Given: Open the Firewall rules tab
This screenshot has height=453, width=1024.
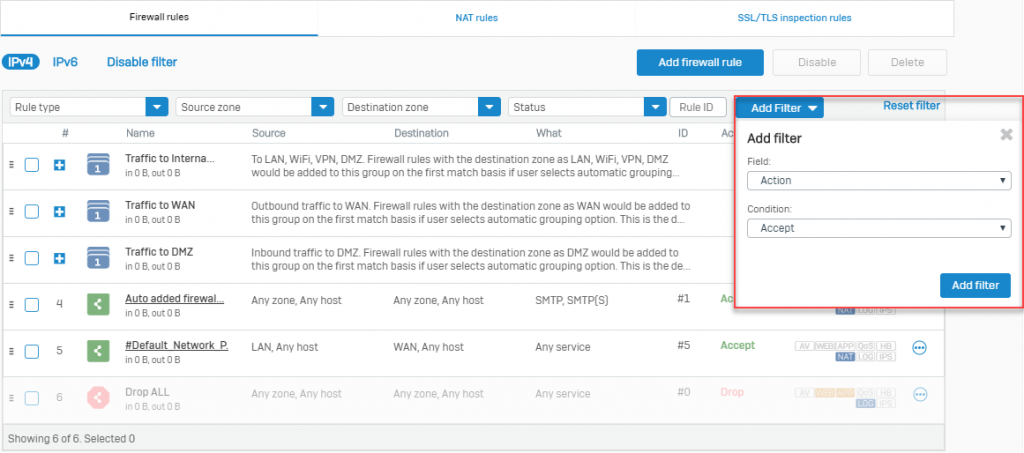Looking at the screenshot, I should point(159,18).
